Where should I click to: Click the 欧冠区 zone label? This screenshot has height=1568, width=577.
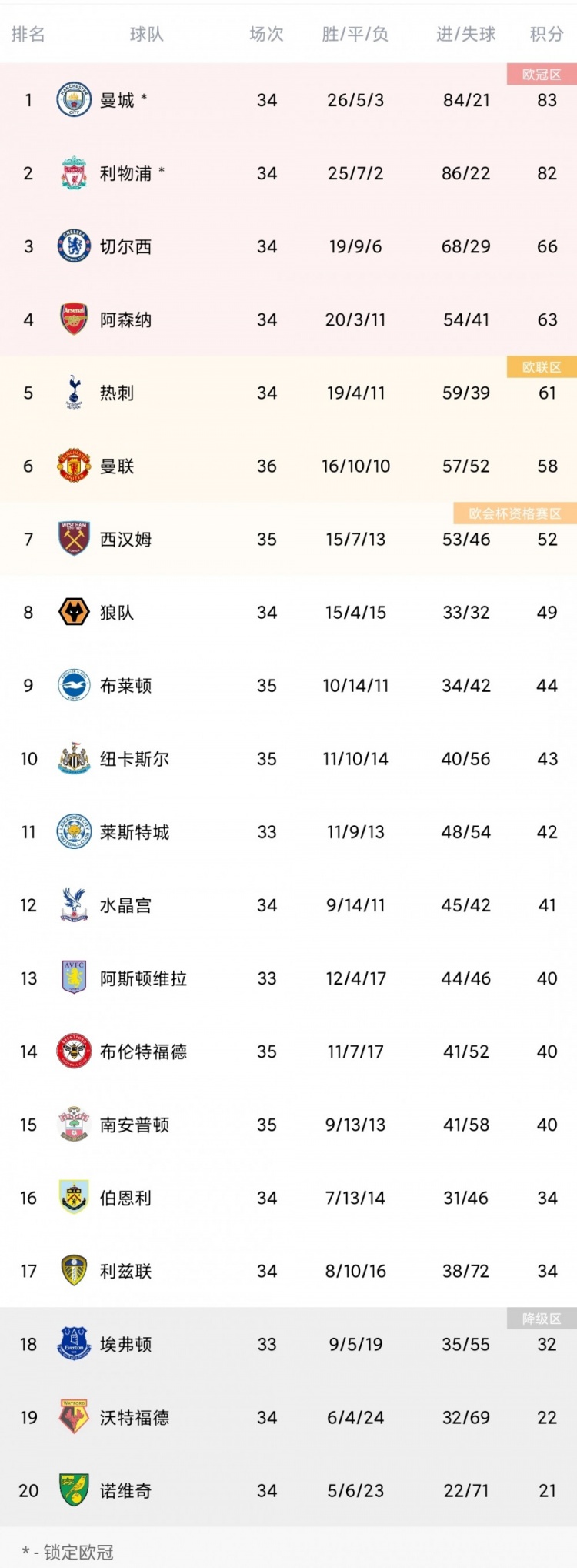point(542,74)
